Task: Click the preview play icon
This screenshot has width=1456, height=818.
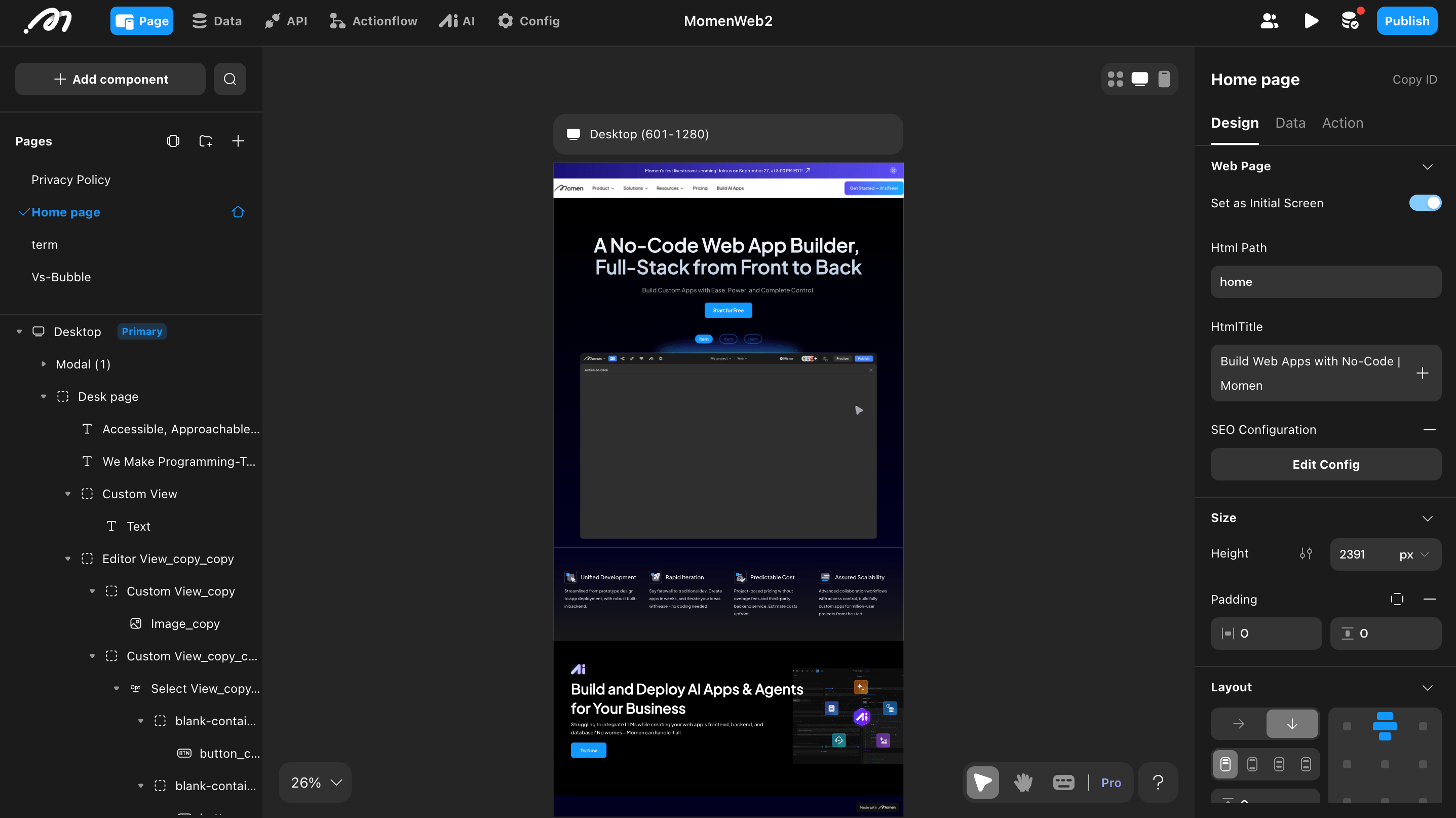Action: pos(1311,21)
